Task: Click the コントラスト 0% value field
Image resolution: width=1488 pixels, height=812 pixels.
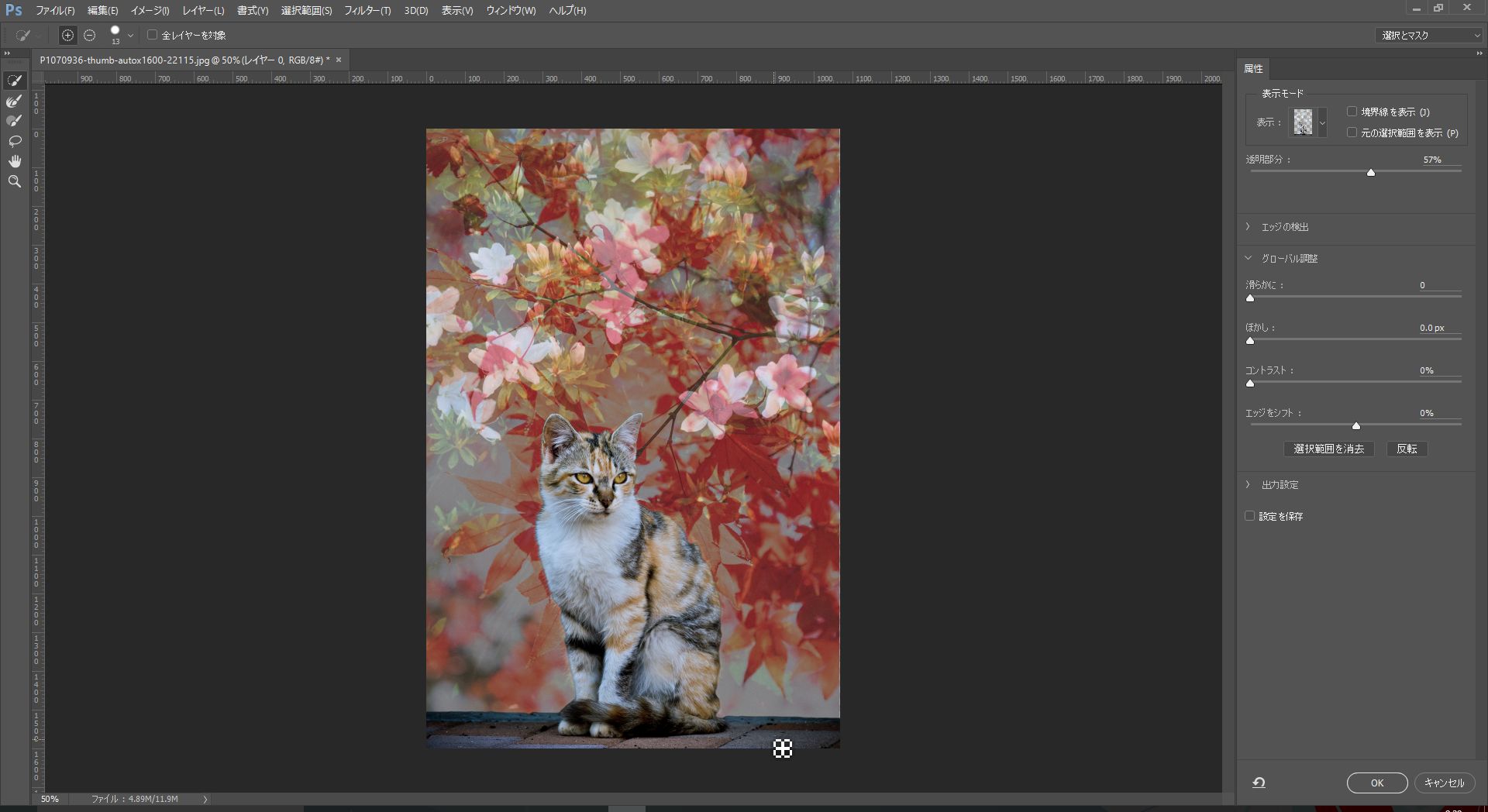Action: 1440,370
